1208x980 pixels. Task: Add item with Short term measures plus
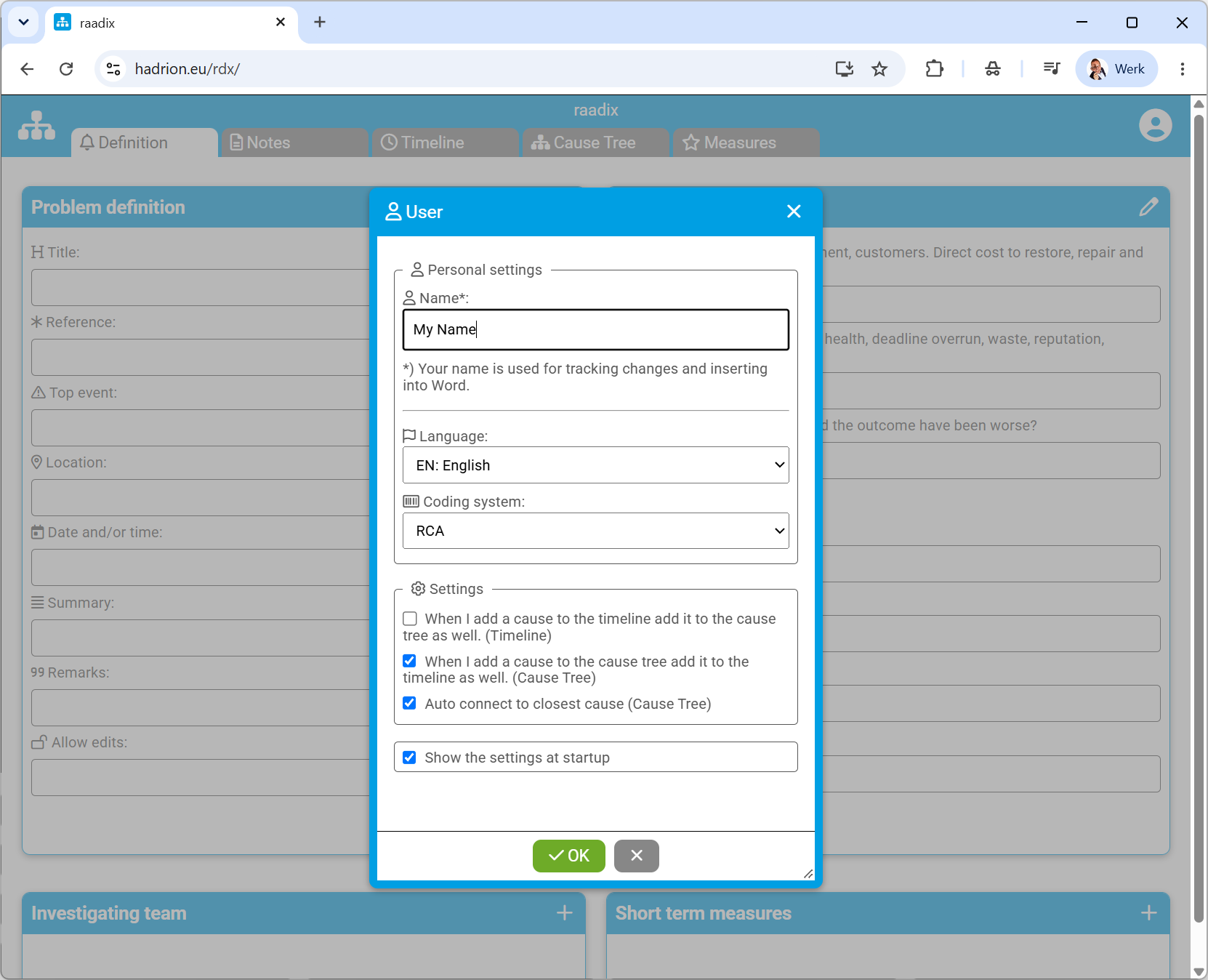tap(1149, 913)
